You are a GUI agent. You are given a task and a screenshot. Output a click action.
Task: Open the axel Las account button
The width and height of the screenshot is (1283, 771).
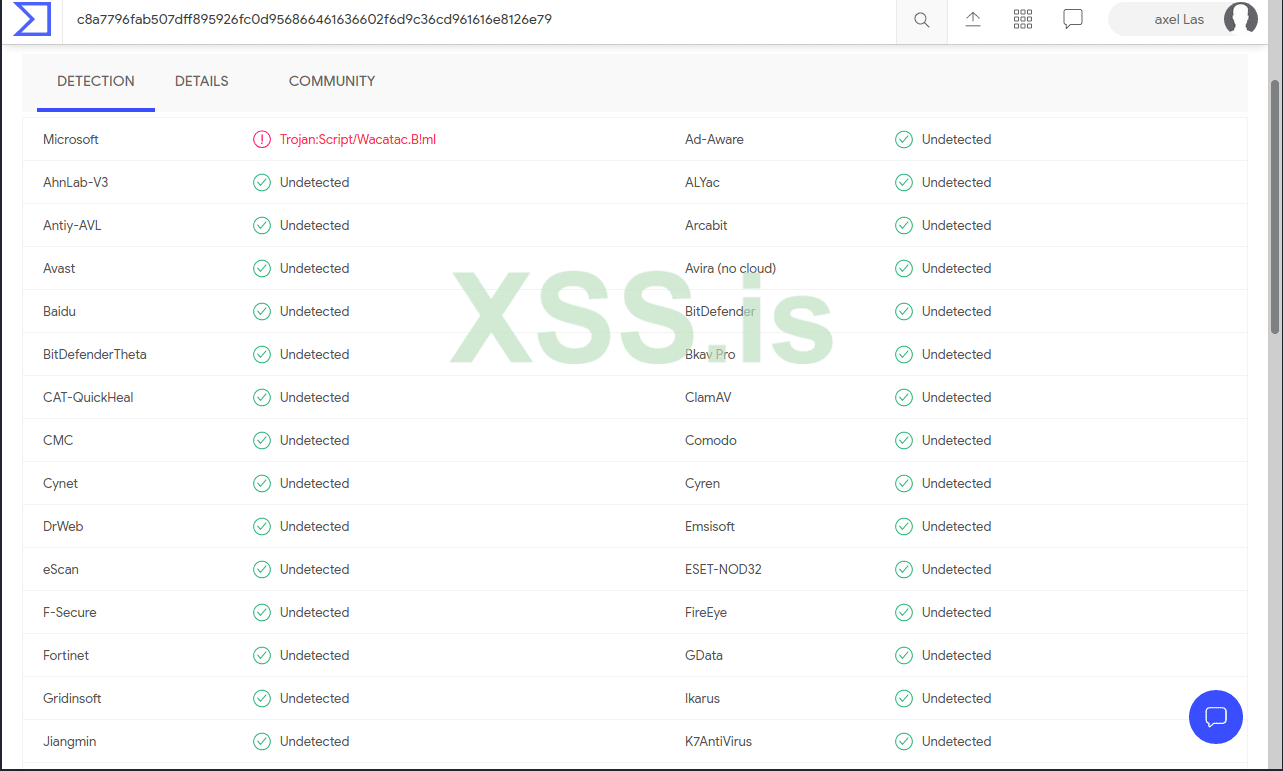1183,19
